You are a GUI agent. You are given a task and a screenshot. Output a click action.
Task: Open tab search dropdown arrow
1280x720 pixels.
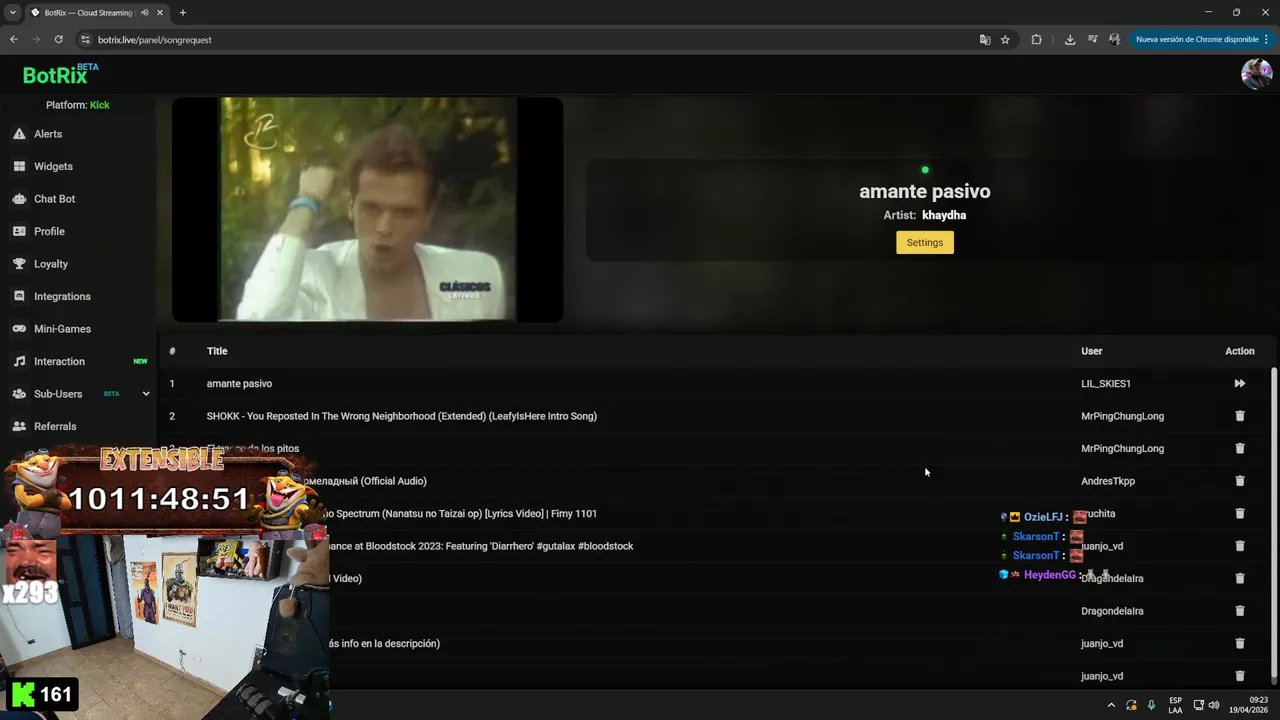tap(13, 13)
